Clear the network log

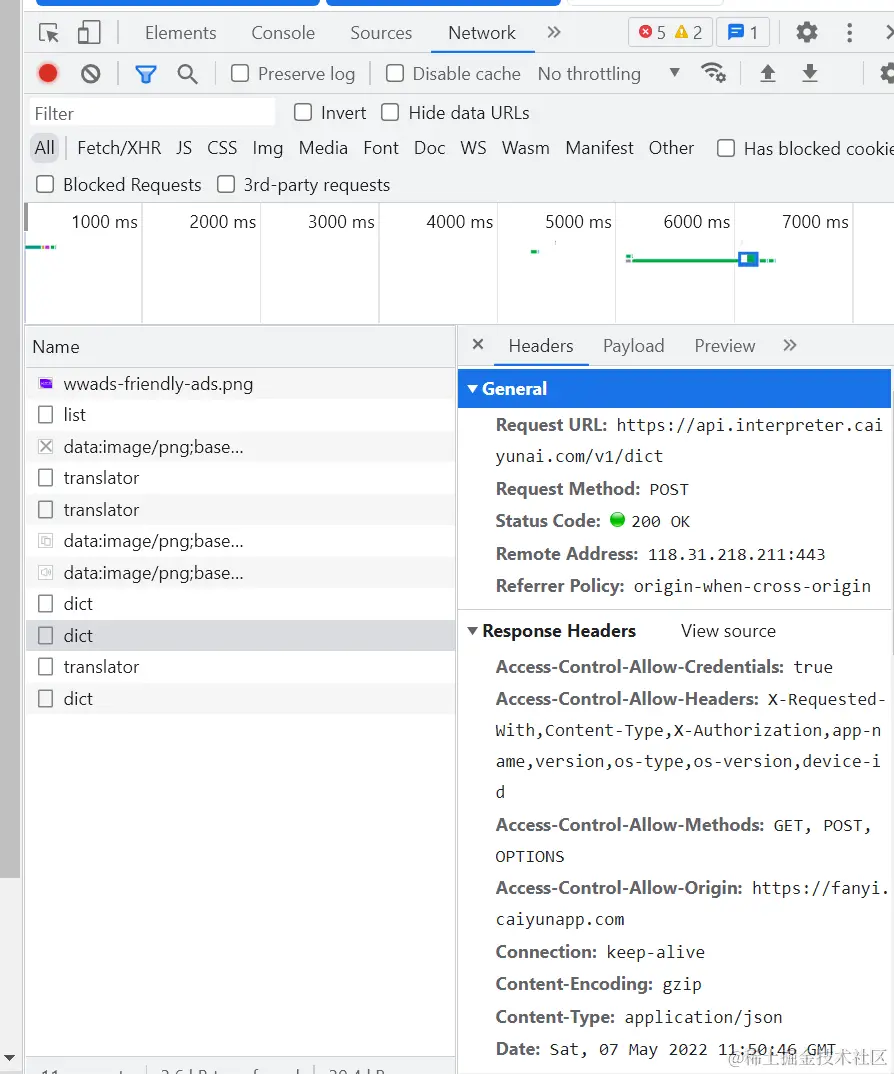(90, 73)
